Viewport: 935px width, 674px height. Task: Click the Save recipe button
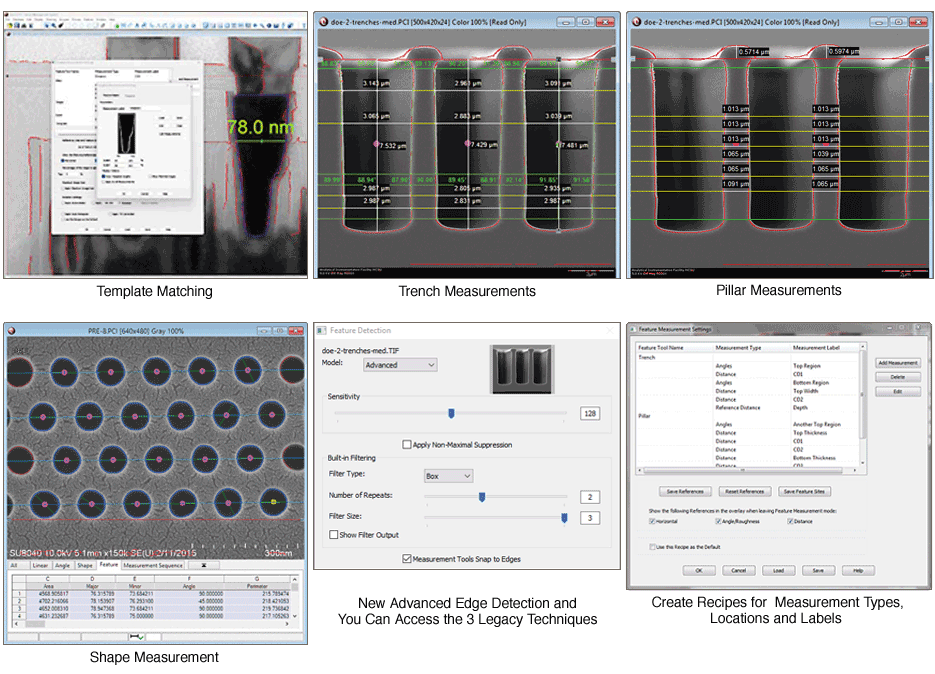818,570
